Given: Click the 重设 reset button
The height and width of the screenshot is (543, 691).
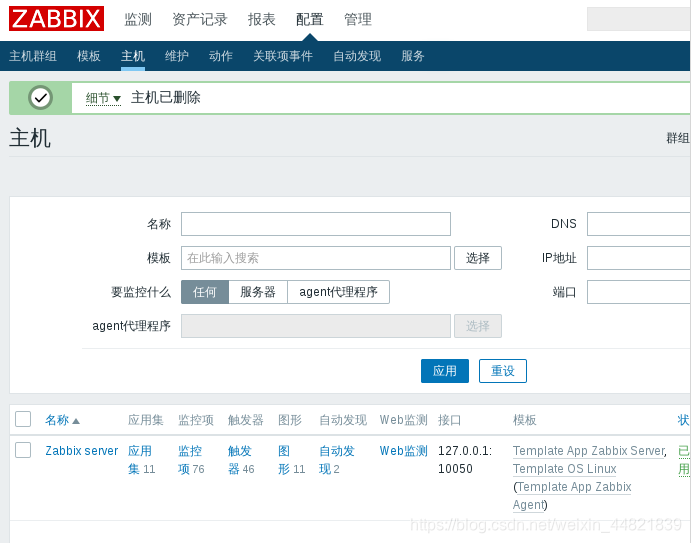Looking at the screenshot, I should [503, 371].
